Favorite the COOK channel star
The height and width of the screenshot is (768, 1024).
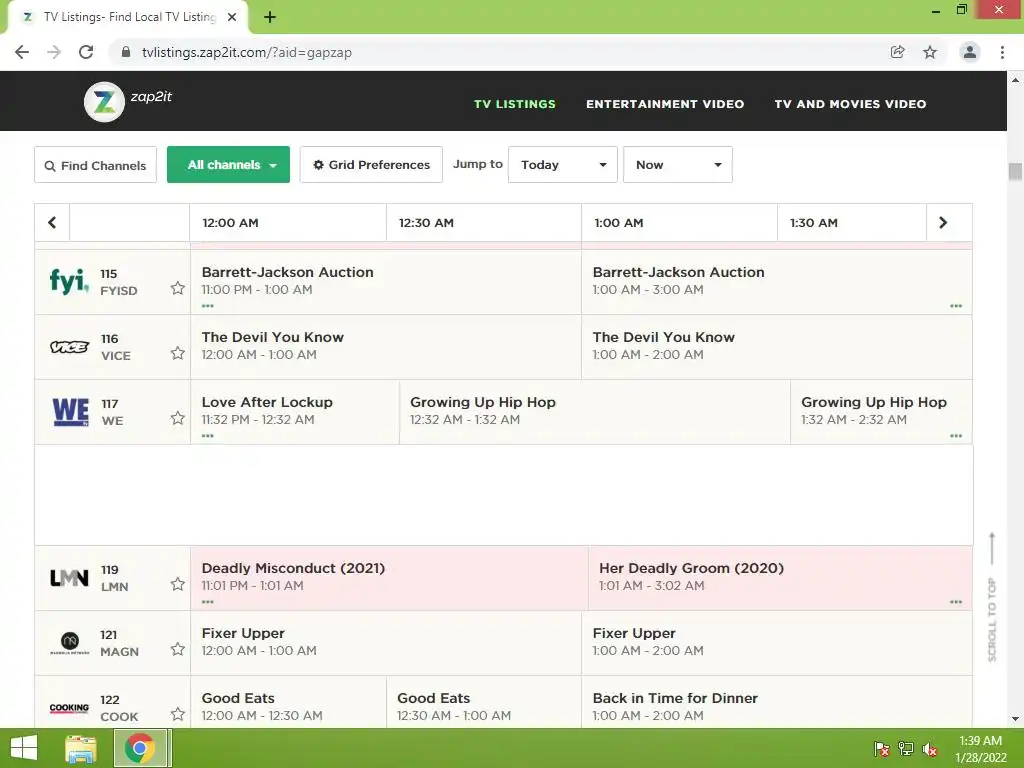(x=178, y=714)
